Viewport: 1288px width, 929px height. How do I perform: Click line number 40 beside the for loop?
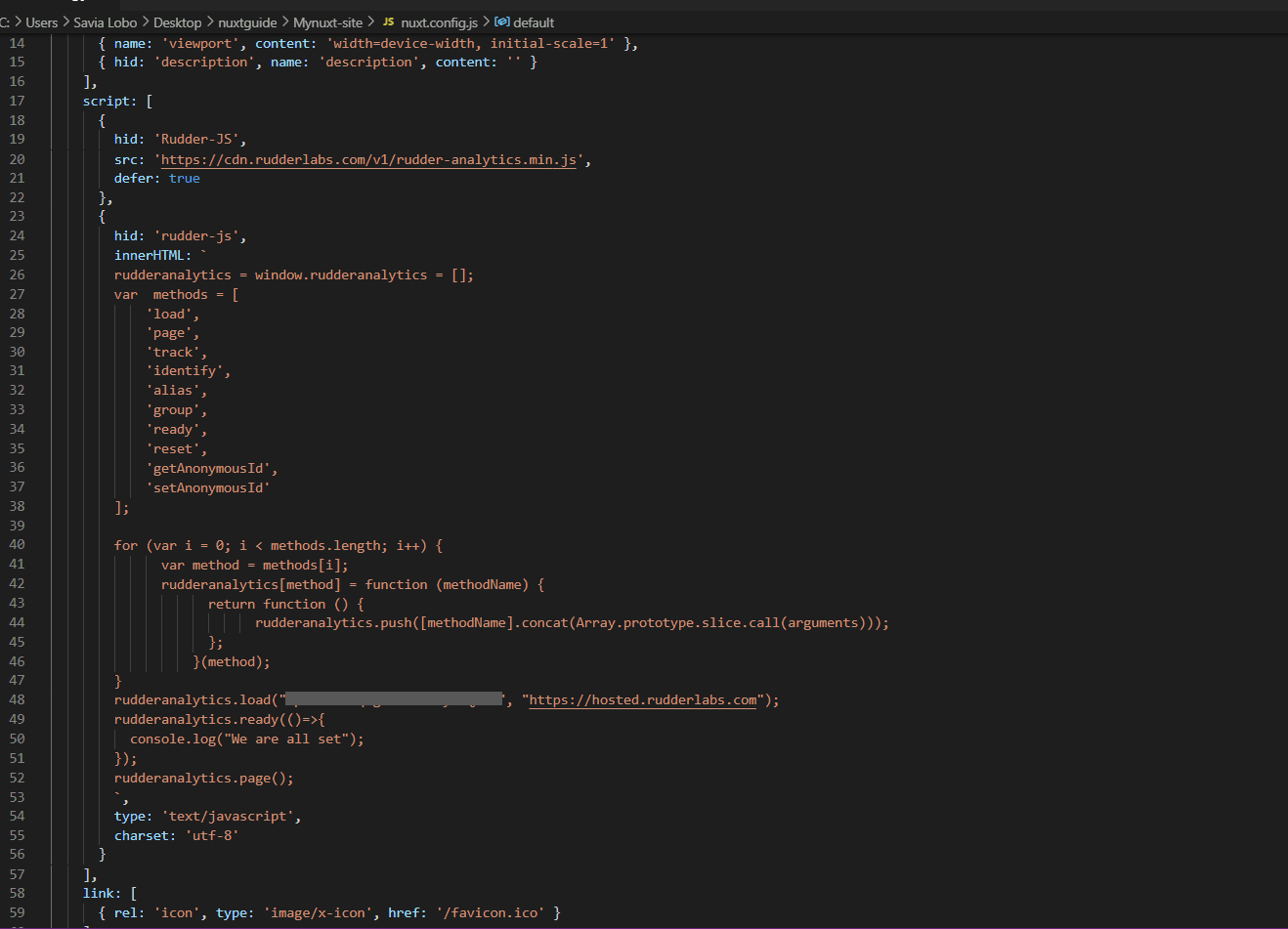point(18,545)
